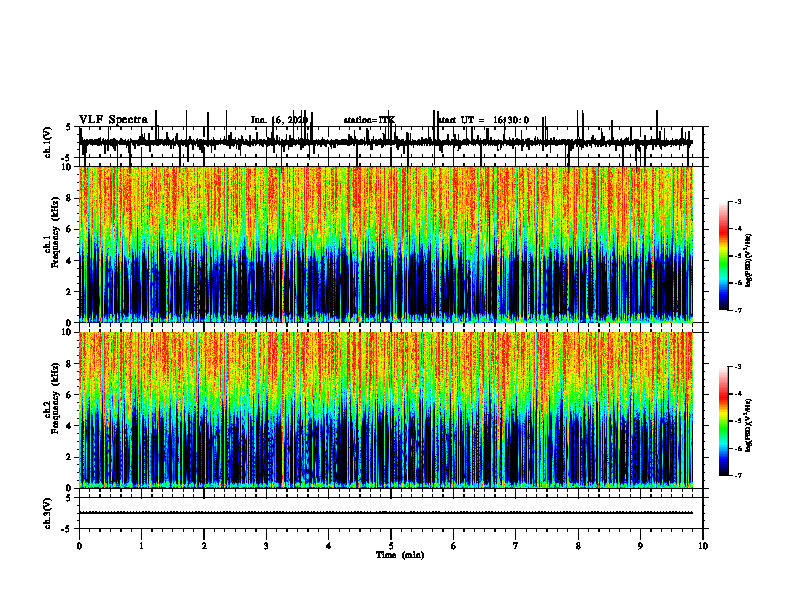Click the '0' tick on the time axis
This screenshot has height=612, width=792.
click(x=79, y=546)
